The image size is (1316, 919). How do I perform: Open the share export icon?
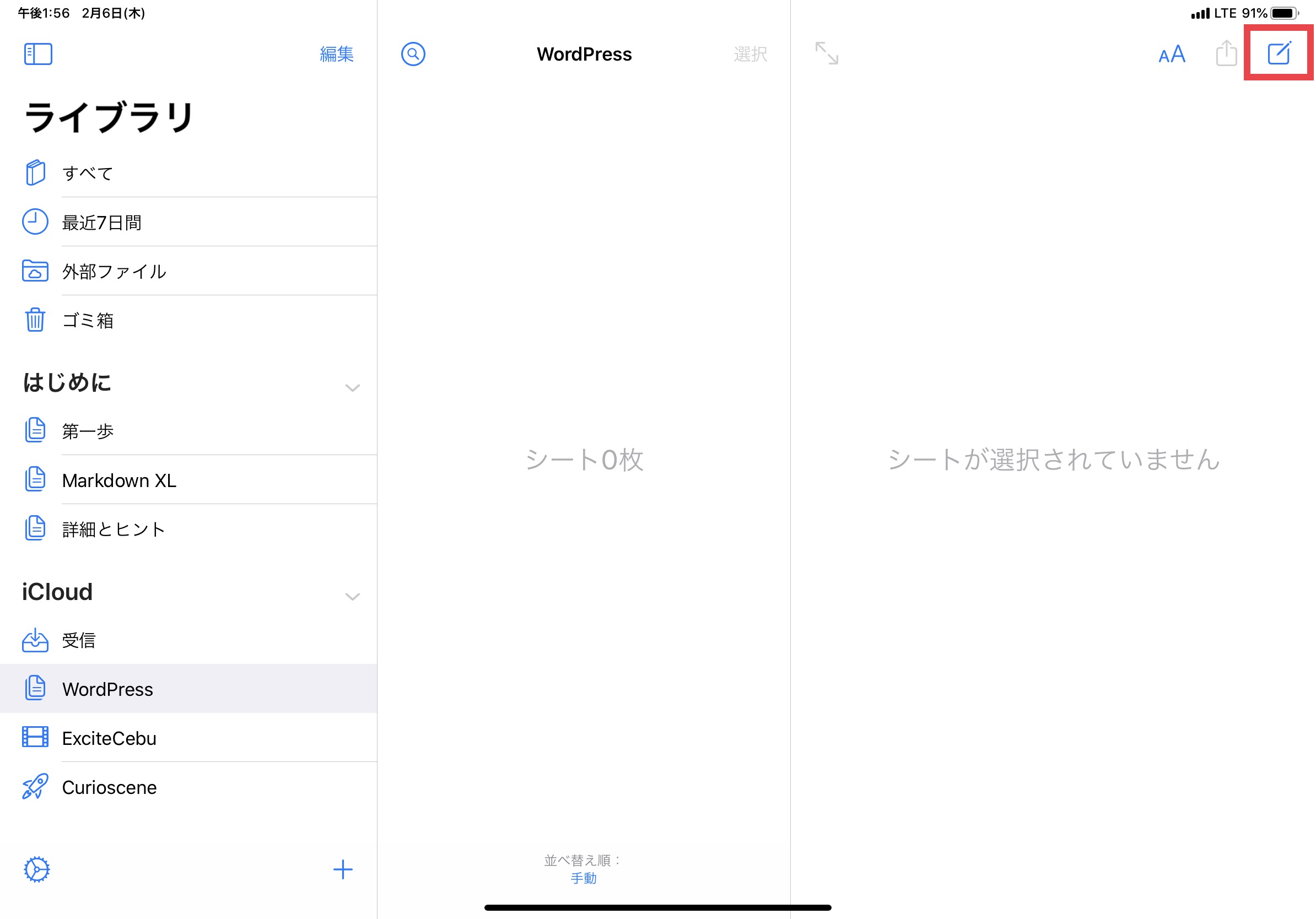point(1226,53)
